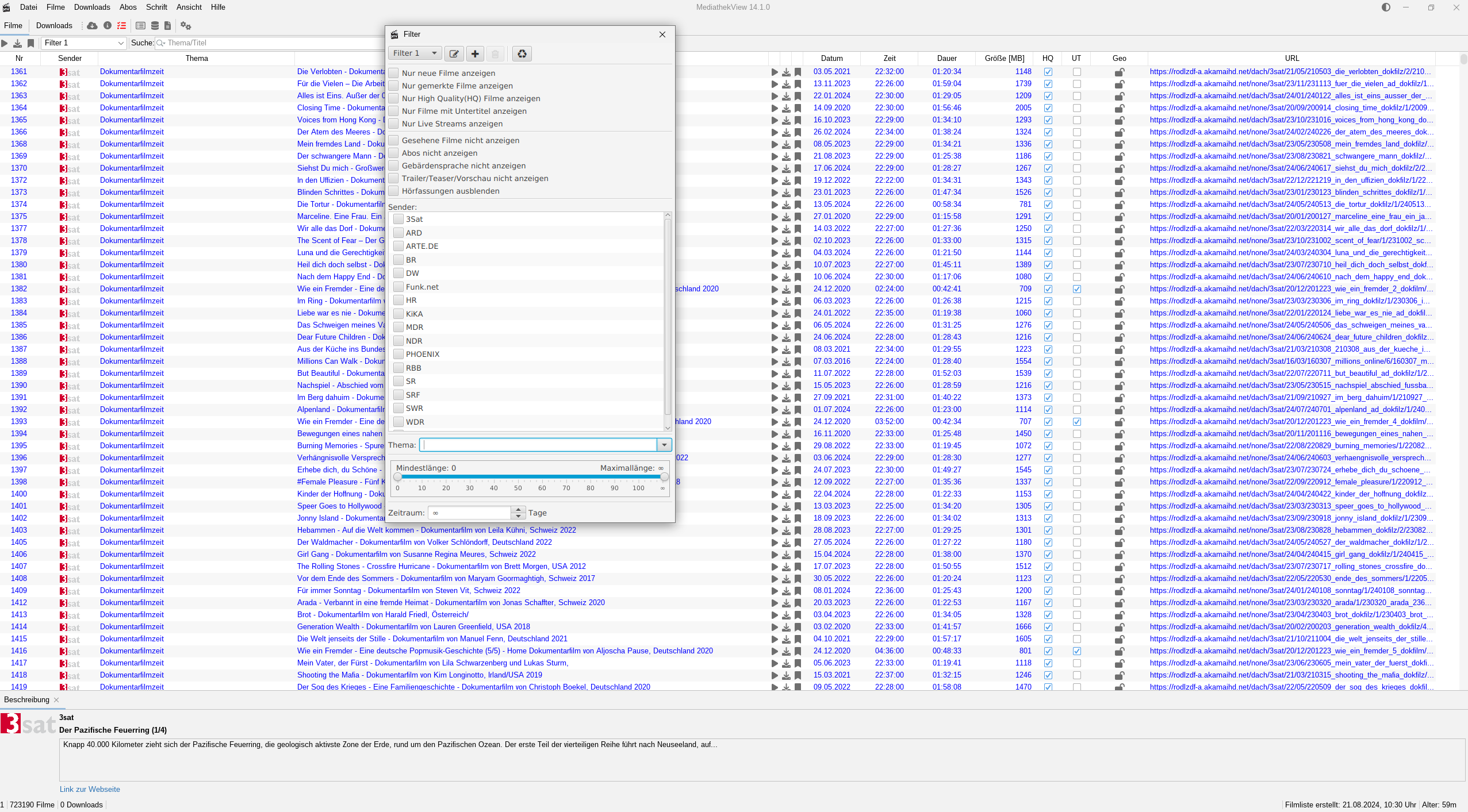Check 'Nur gemerkte Filme anzeigen'
The height and width of the screenshot is (812, 1468).
coord(393,86)
